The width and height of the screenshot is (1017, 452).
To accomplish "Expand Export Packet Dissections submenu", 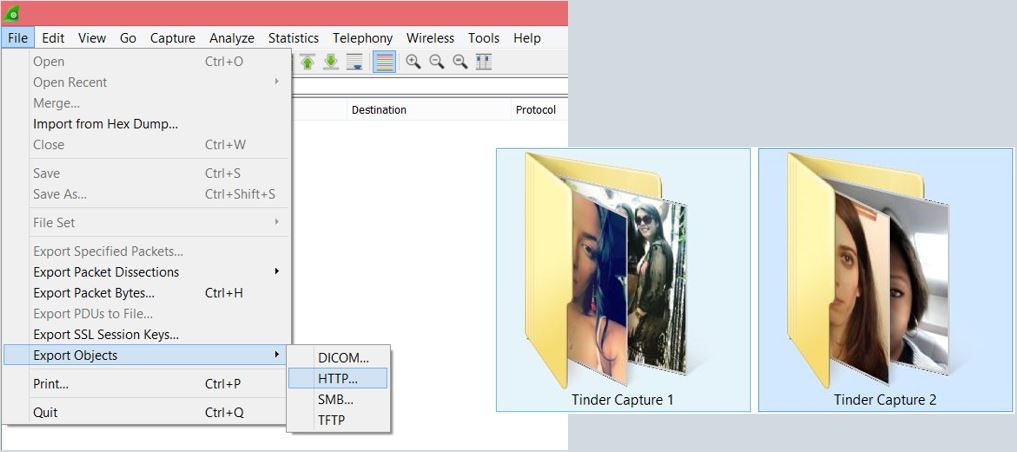I will click(x=147, y=272).
